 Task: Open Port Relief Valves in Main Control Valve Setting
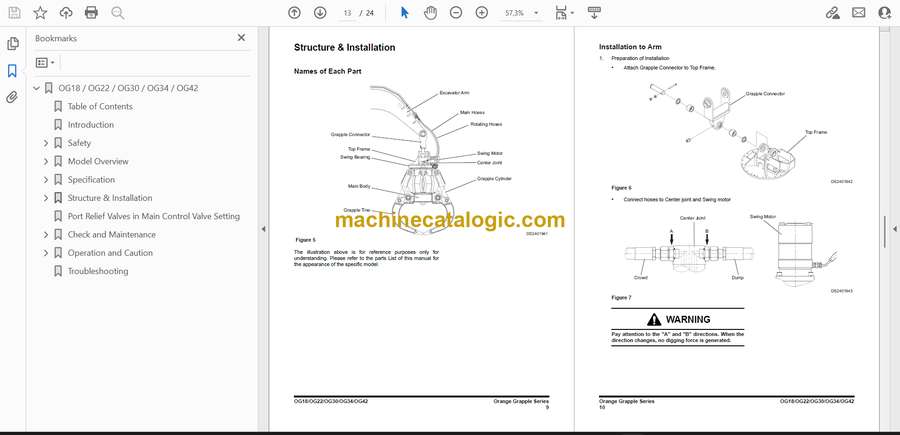(x=154, y=216)
